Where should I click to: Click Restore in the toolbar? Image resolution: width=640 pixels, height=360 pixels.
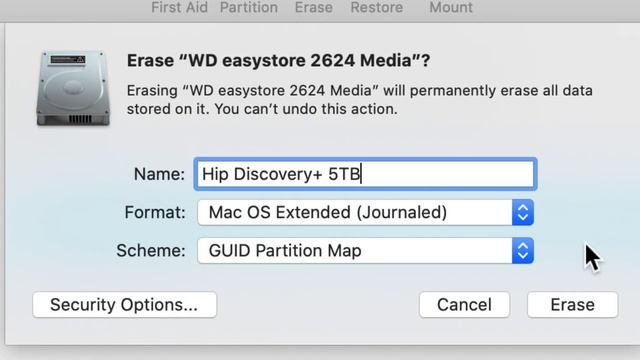(377, 7)
